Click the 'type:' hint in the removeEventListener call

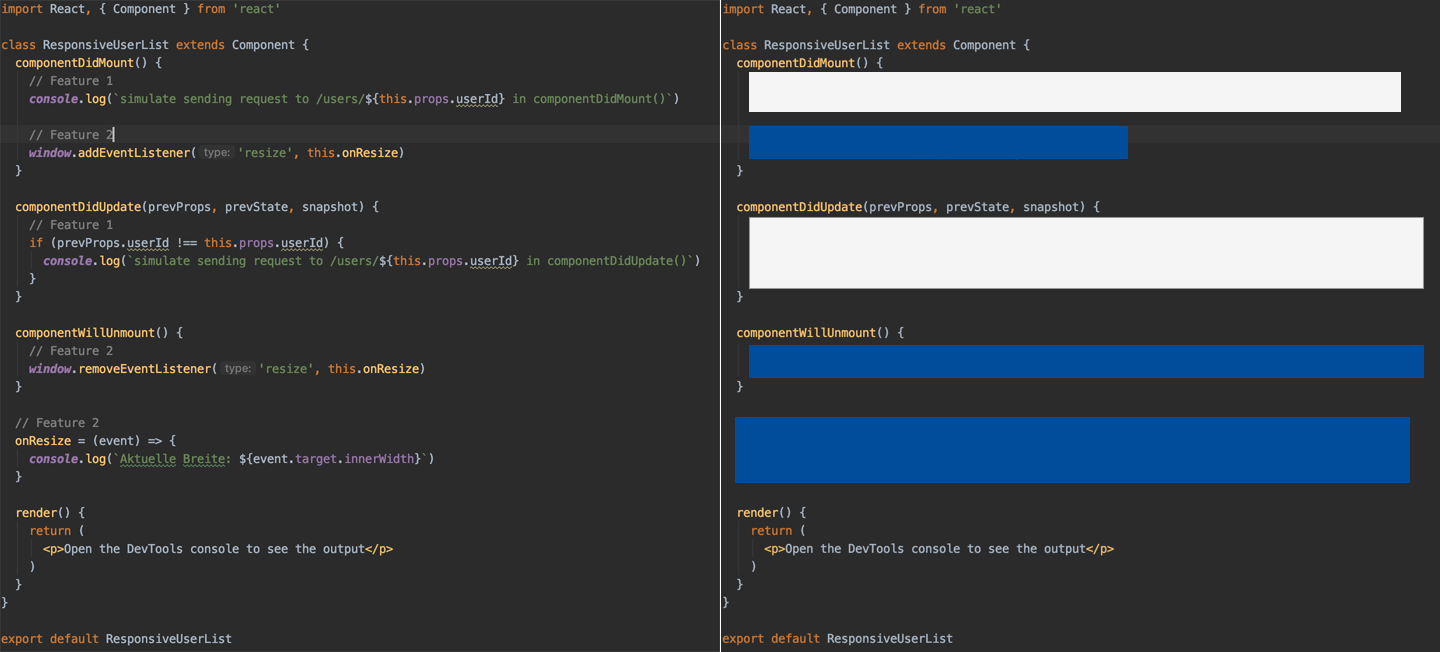tap(237, 369)
